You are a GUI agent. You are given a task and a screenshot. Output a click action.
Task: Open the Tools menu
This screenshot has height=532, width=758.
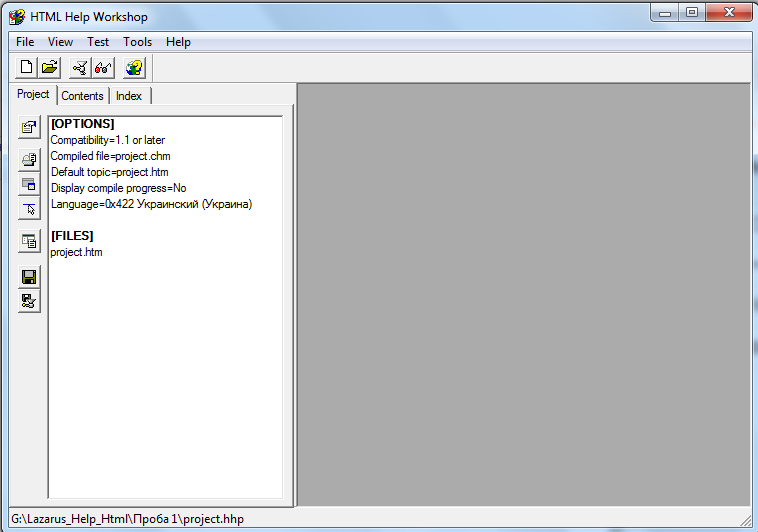137,42
